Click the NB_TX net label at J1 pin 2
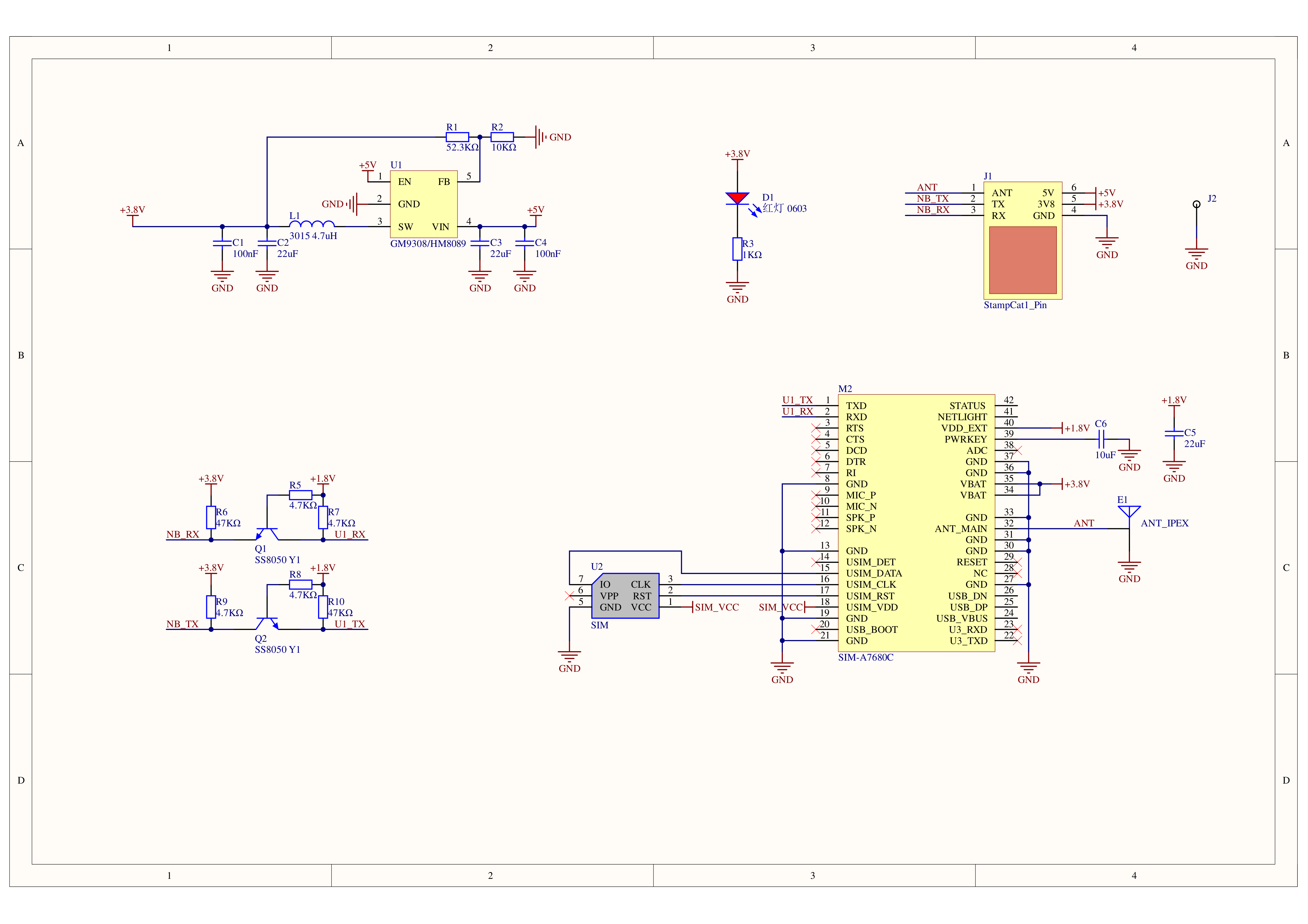1308x924 pixels. (x=933, y=199)
